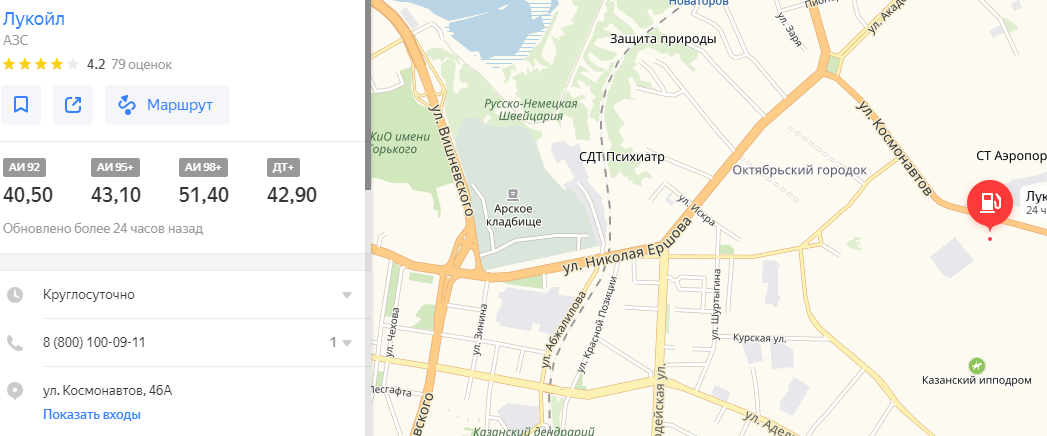Viewport: 1047px width, 436px height.
Task: Click the phone handset icon
Action: [15, 343]
